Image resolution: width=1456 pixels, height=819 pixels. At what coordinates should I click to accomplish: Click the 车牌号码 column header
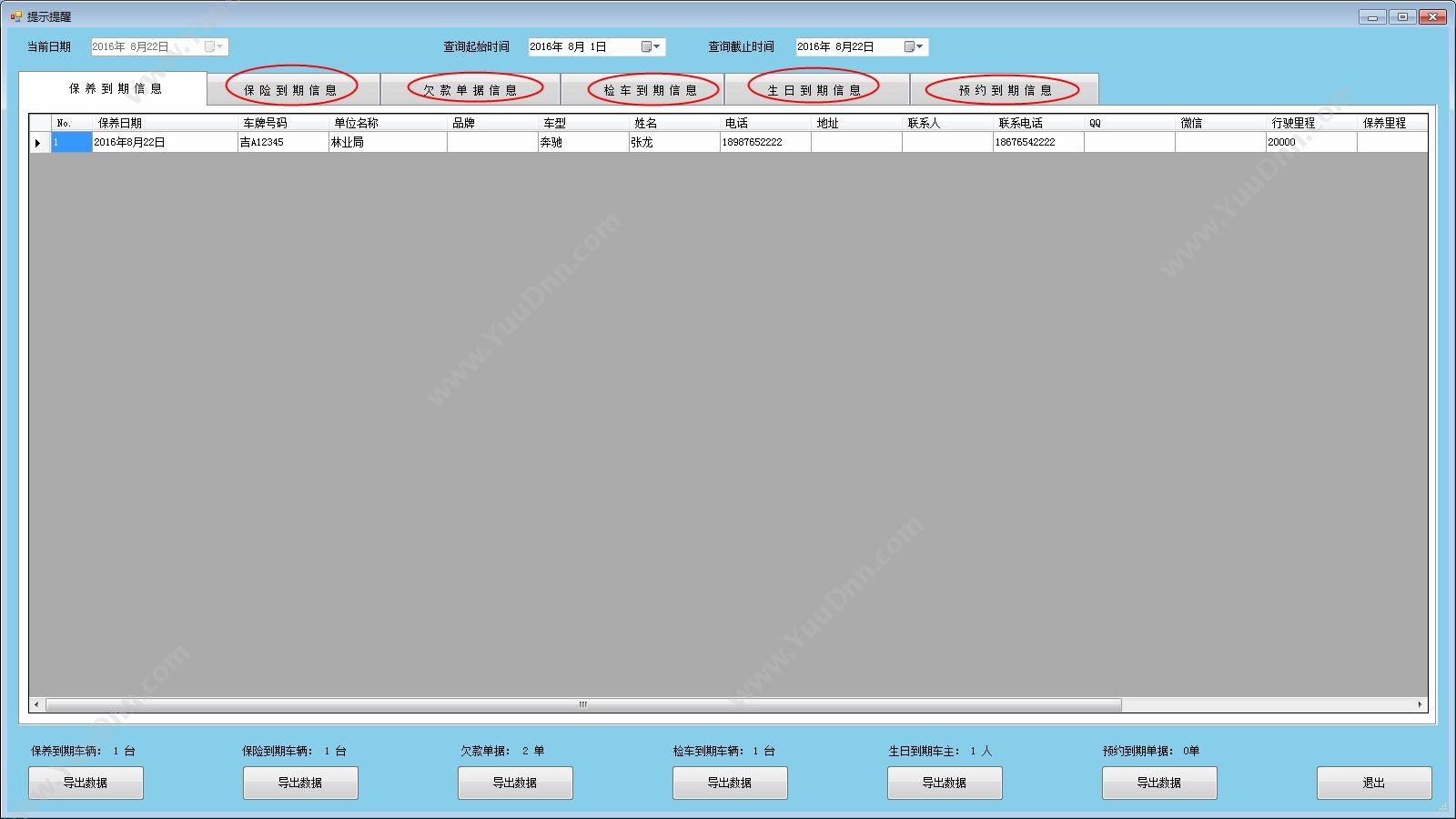[x=283, y=123]
